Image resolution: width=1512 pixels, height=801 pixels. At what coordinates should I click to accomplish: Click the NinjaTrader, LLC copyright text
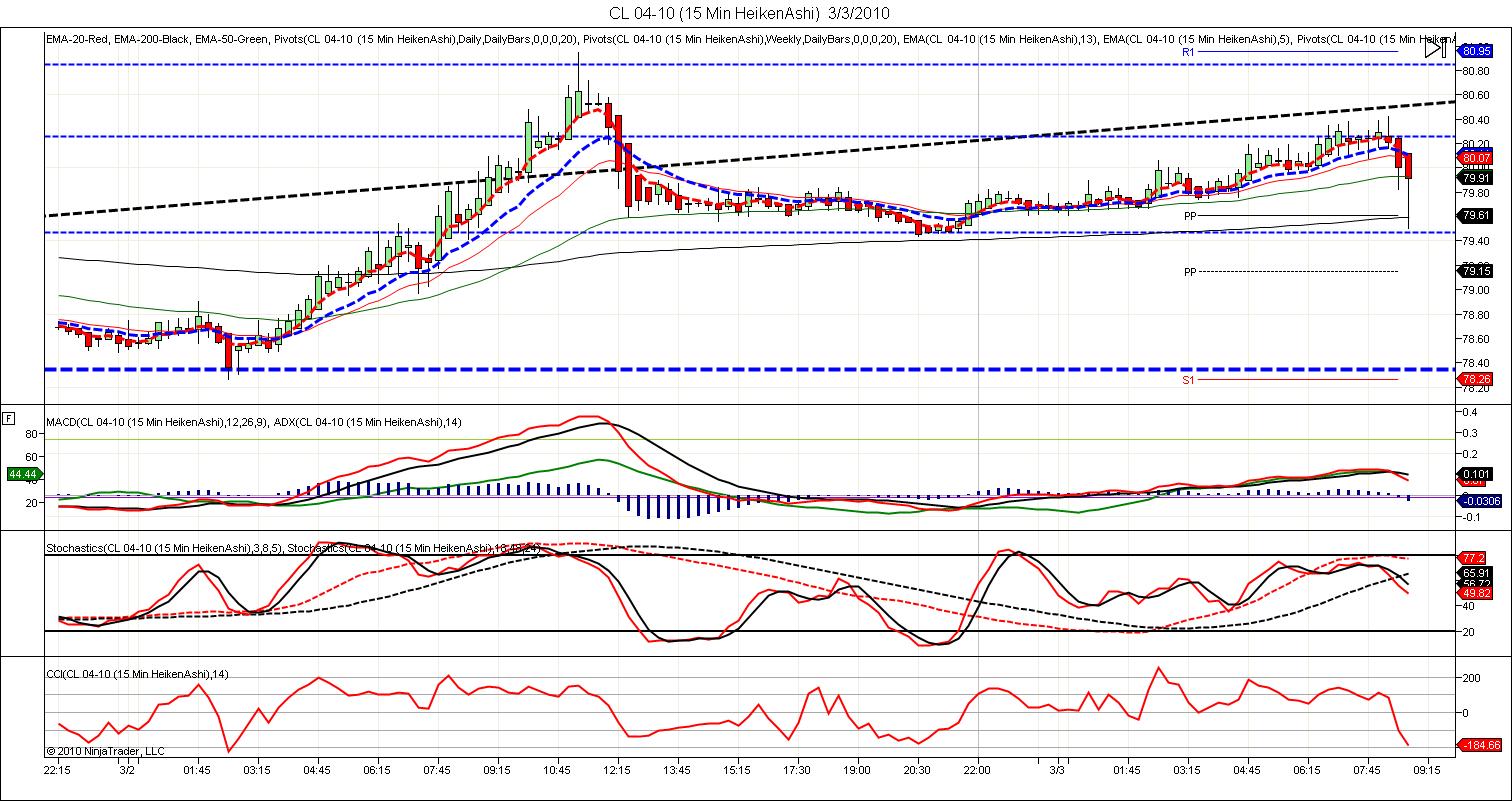[106, 751]
